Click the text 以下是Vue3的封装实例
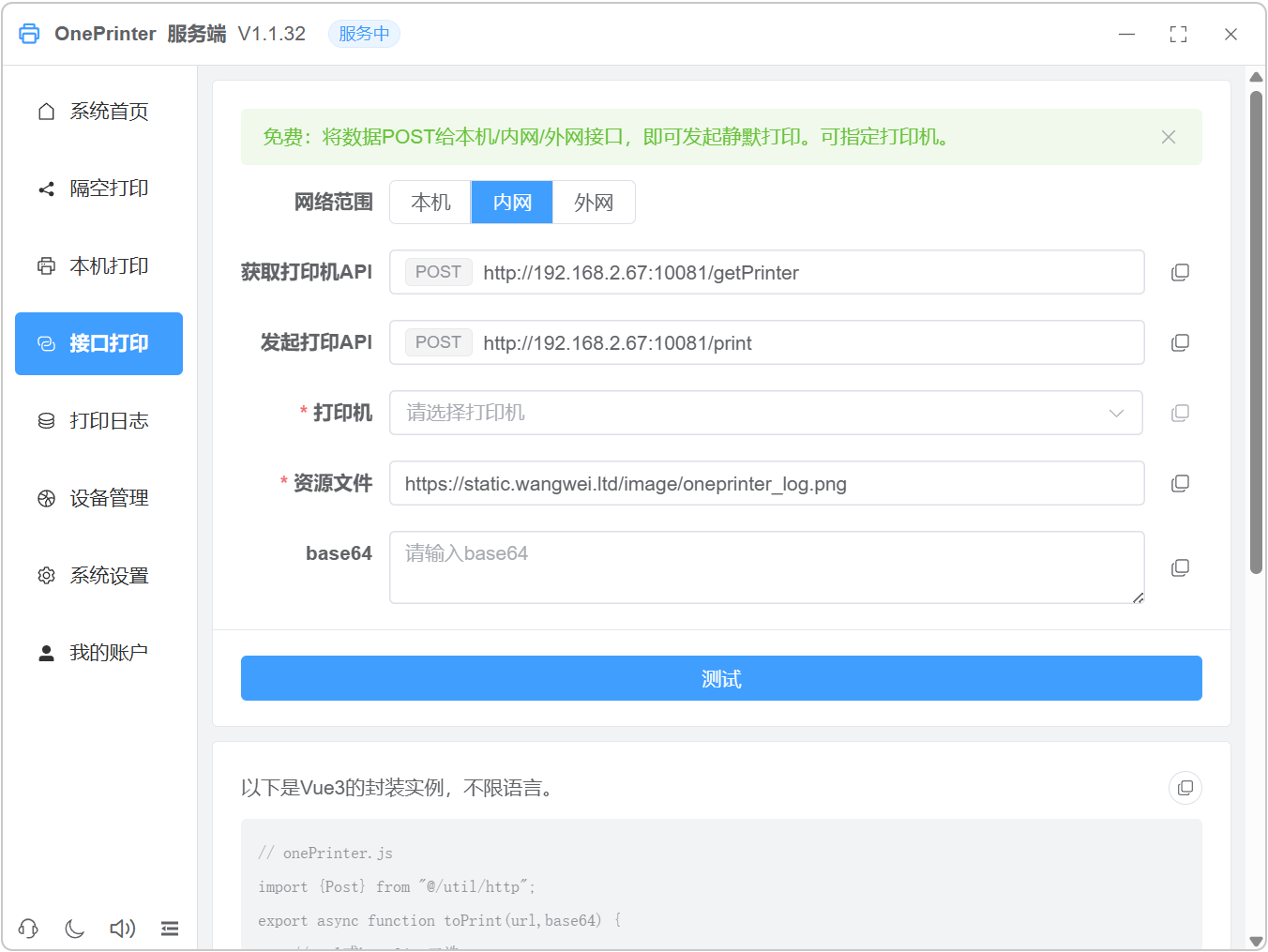The width and height of the screenshot is (1268, 952). point(342,788)
